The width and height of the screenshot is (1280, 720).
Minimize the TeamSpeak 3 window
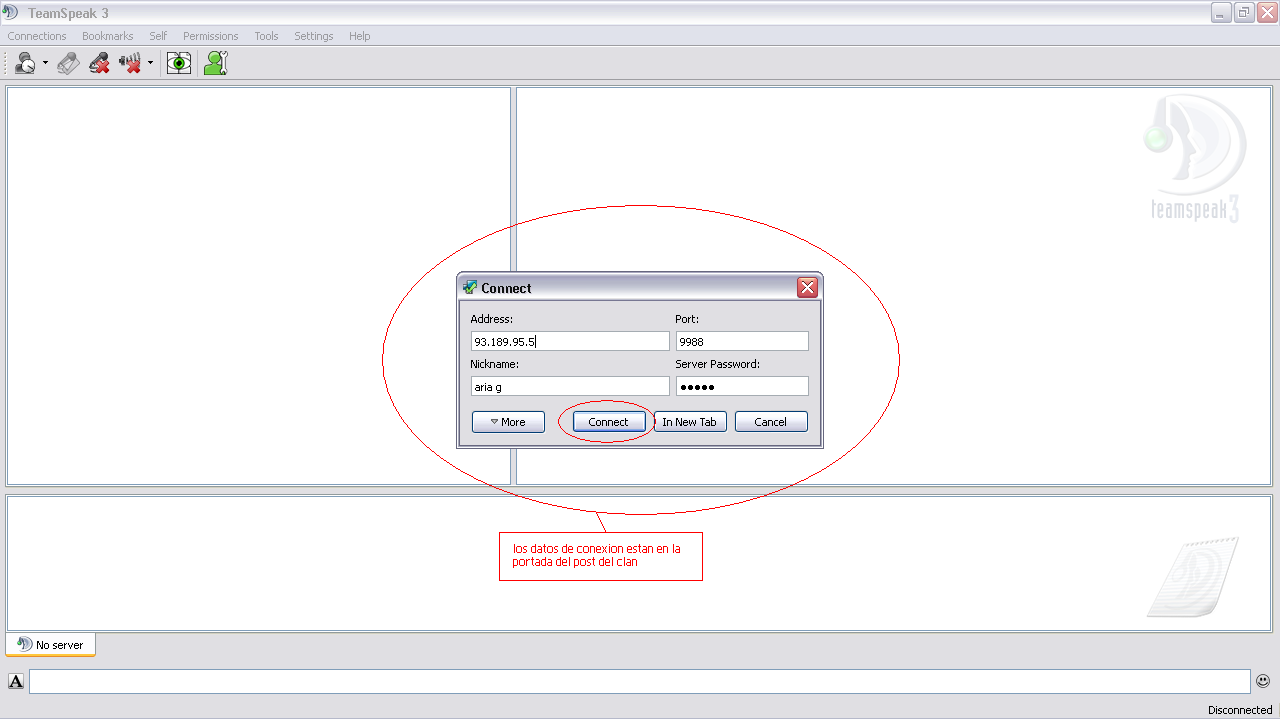click(1221, 12)
